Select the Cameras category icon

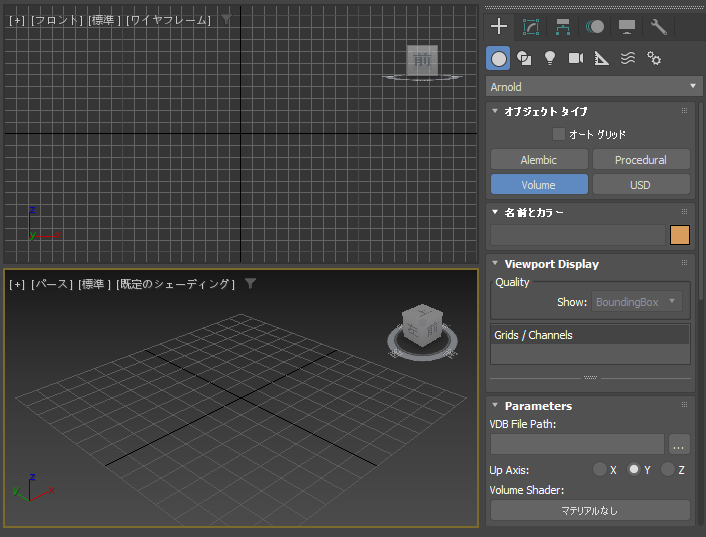click(x=576, y=58)
